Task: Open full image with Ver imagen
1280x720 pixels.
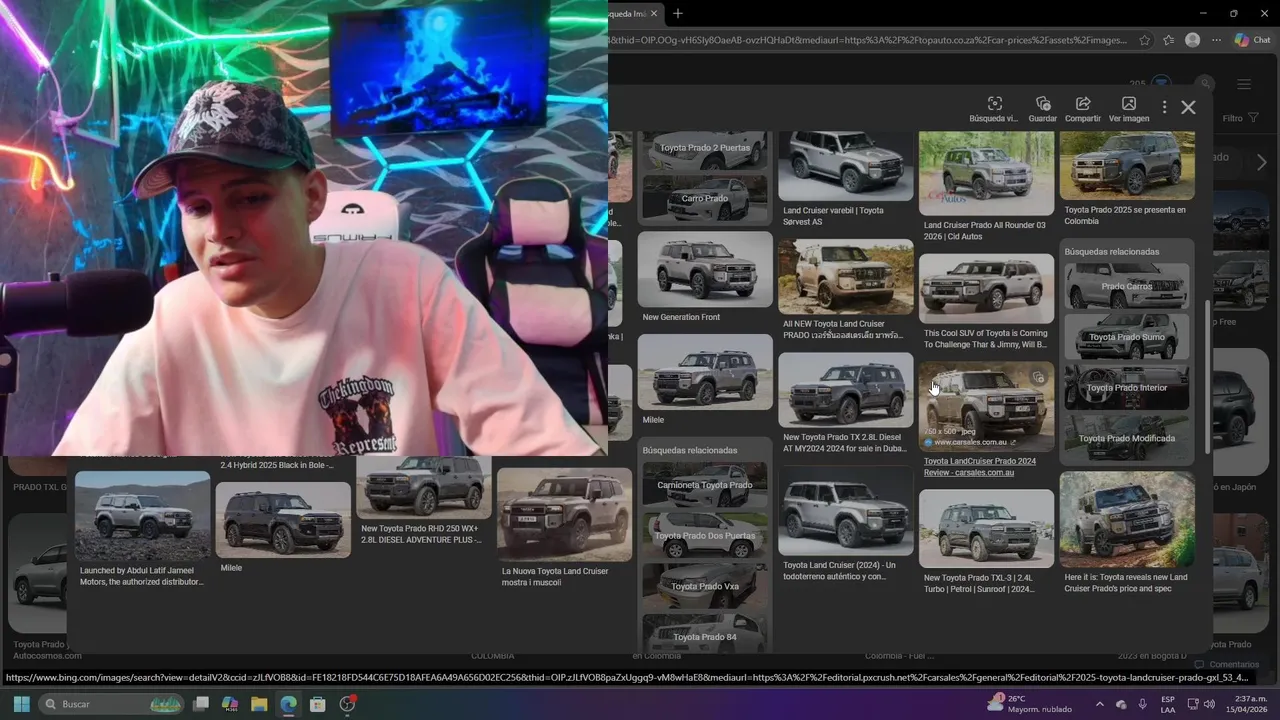Action: pyautogui.click(x=1129, y=110)
